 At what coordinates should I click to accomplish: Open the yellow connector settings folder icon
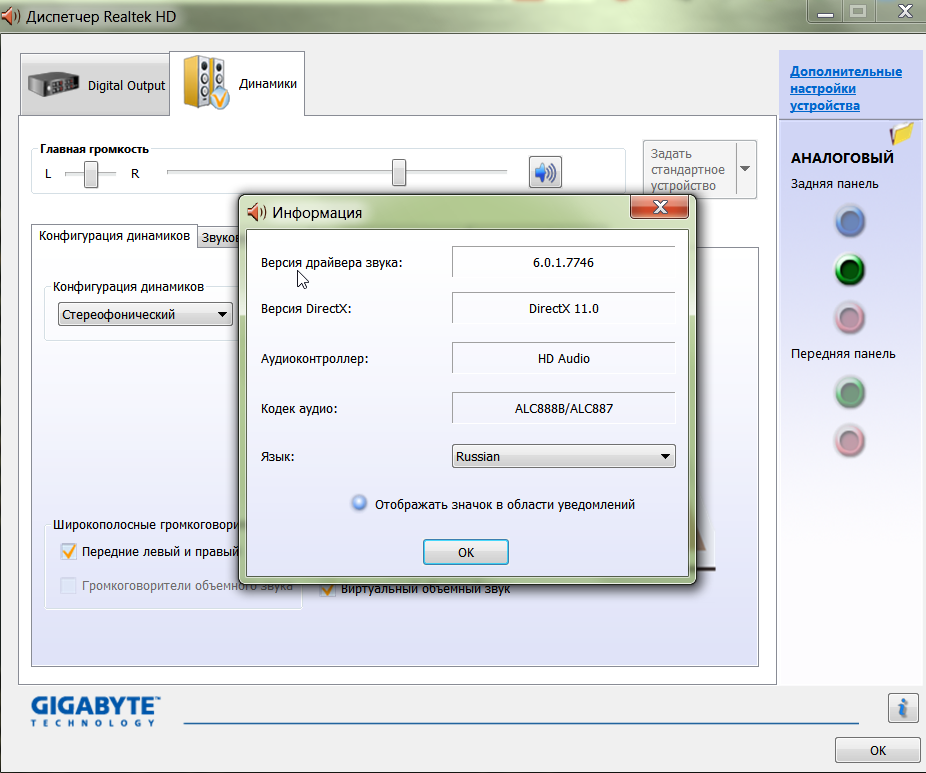point(901,134)
